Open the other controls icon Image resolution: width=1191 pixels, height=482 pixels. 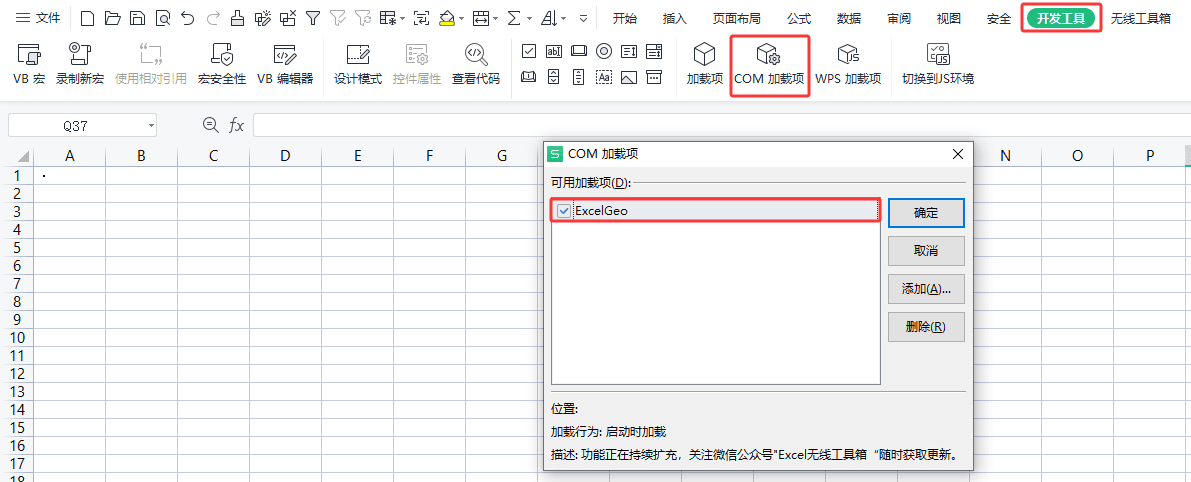654,77
